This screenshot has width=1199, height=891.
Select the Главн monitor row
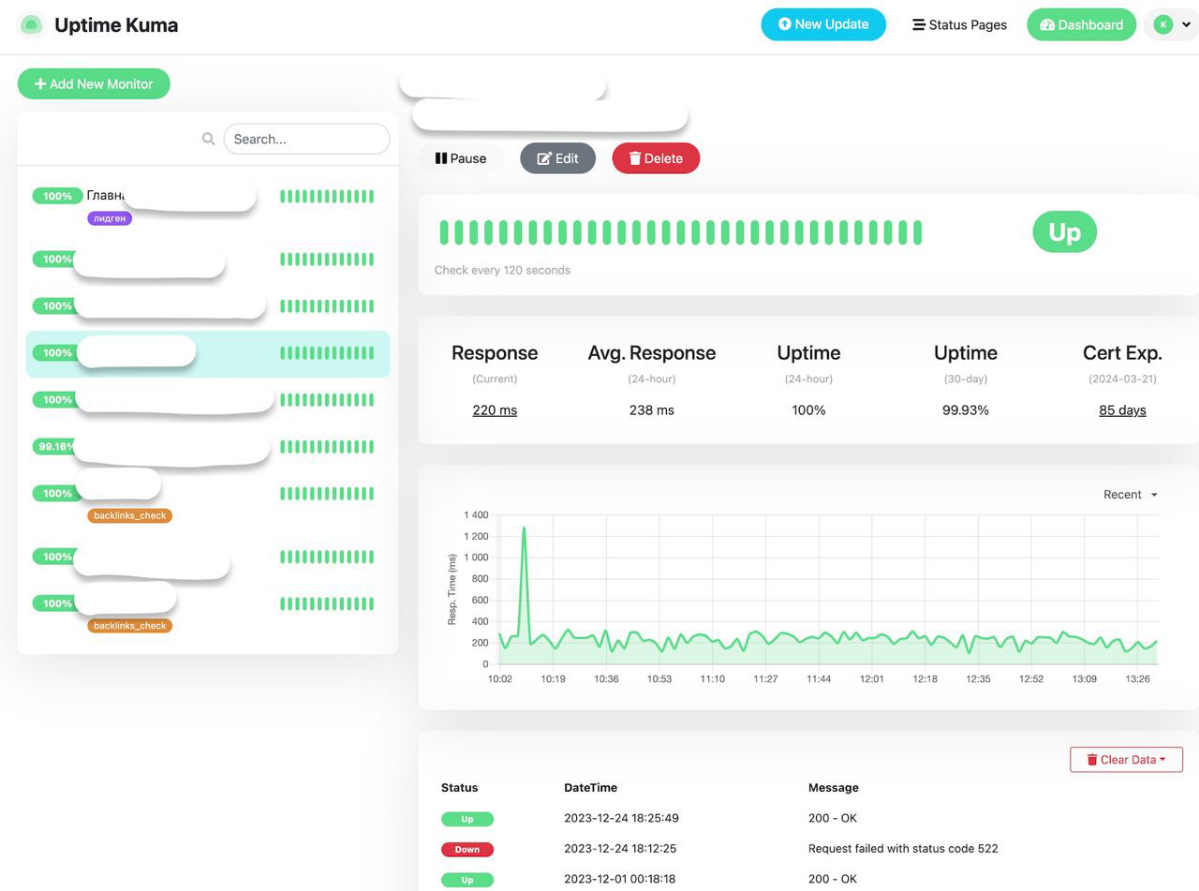pyautogui.click(x=207, y=206)
